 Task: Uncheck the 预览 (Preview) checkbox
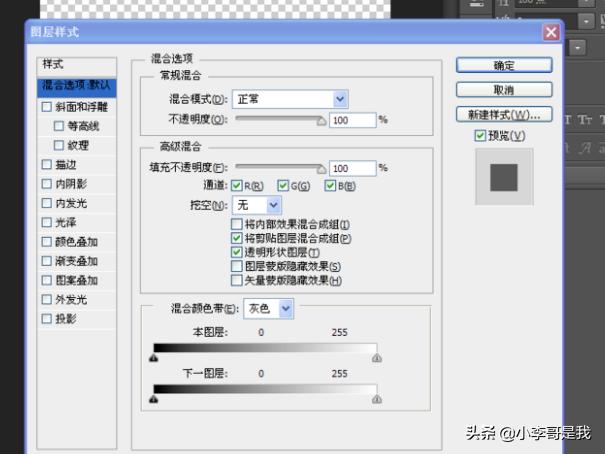click(x=481, y=136)
